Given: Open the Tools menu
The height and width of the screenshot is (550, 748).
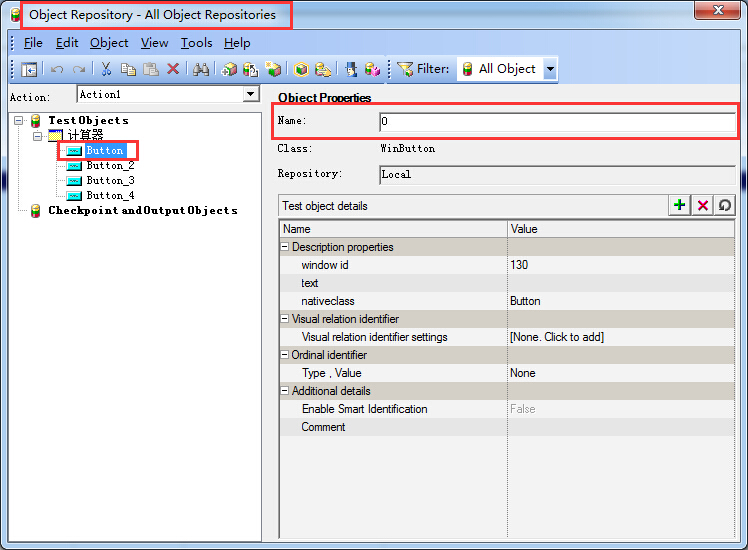Looking at the screenshot, I should 196,43.
